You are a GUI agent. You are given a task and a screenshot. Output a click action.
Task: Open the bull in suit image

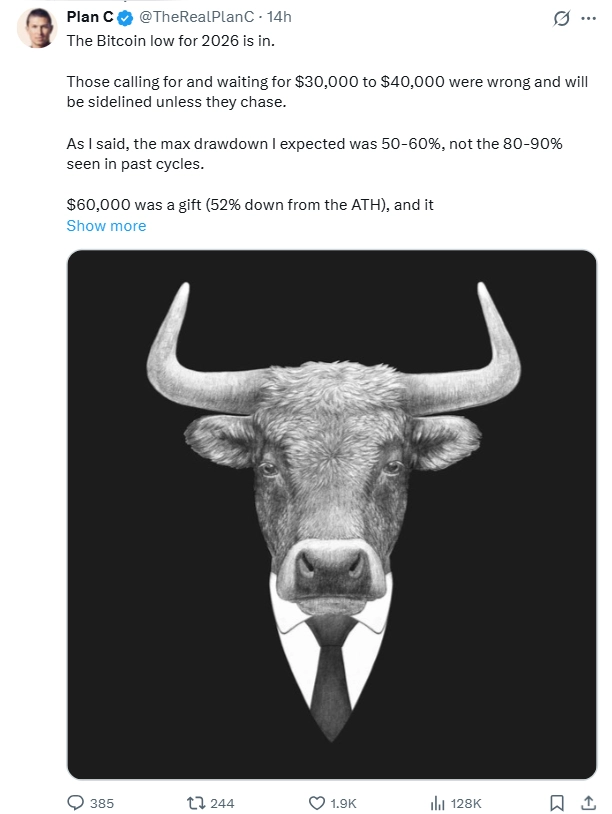331,514
